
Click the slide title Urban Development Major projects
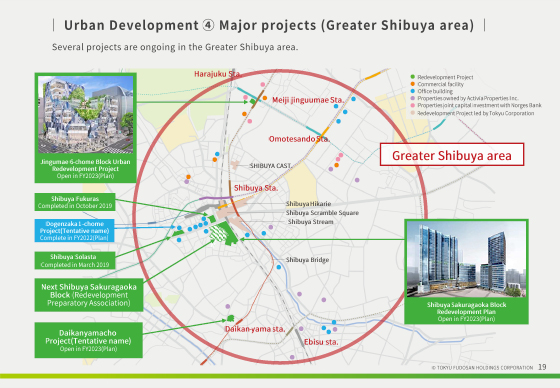click(269, 25)
